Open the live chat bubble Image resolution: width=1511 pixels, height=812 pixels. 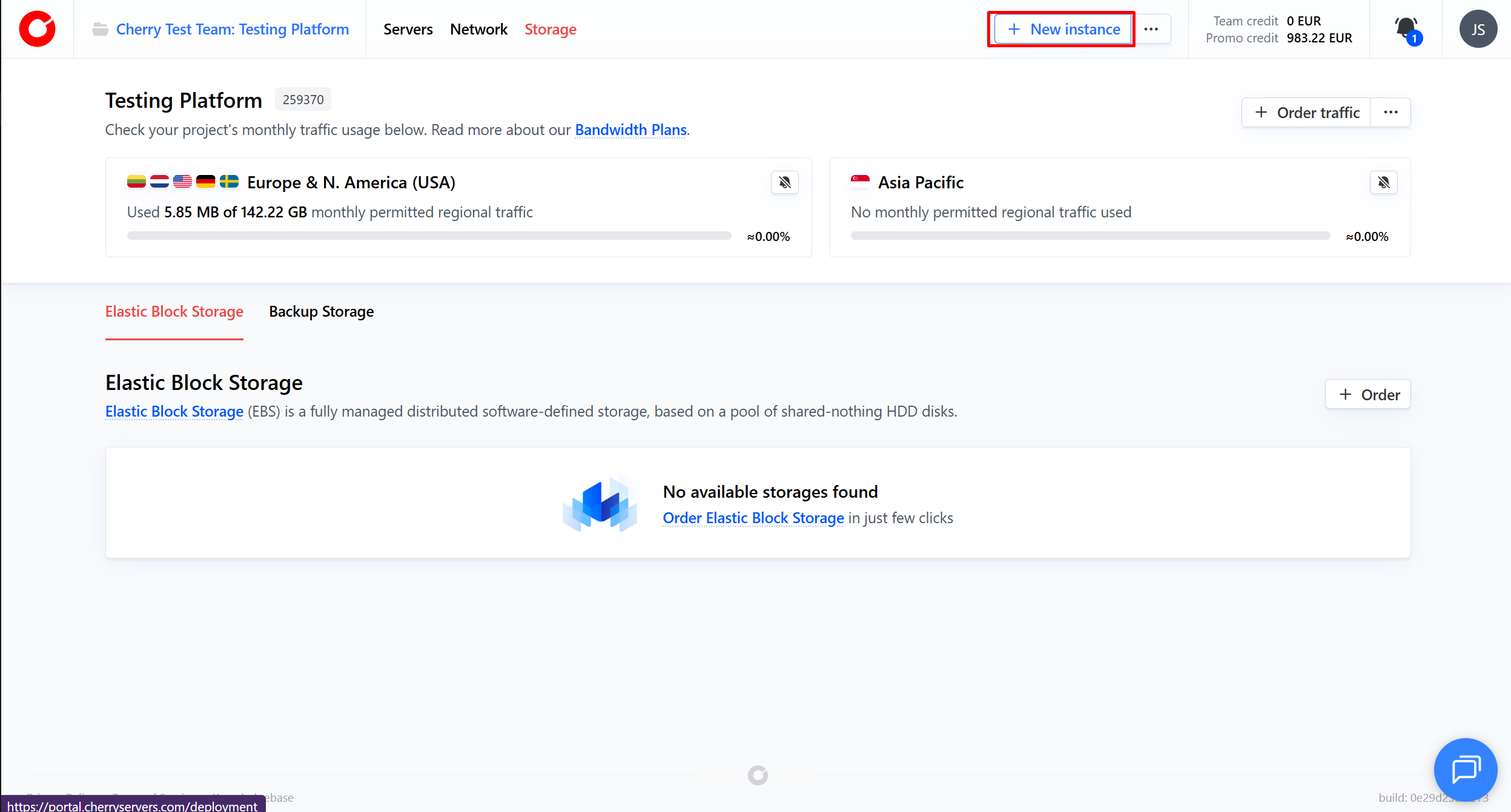pos(1465,769)
